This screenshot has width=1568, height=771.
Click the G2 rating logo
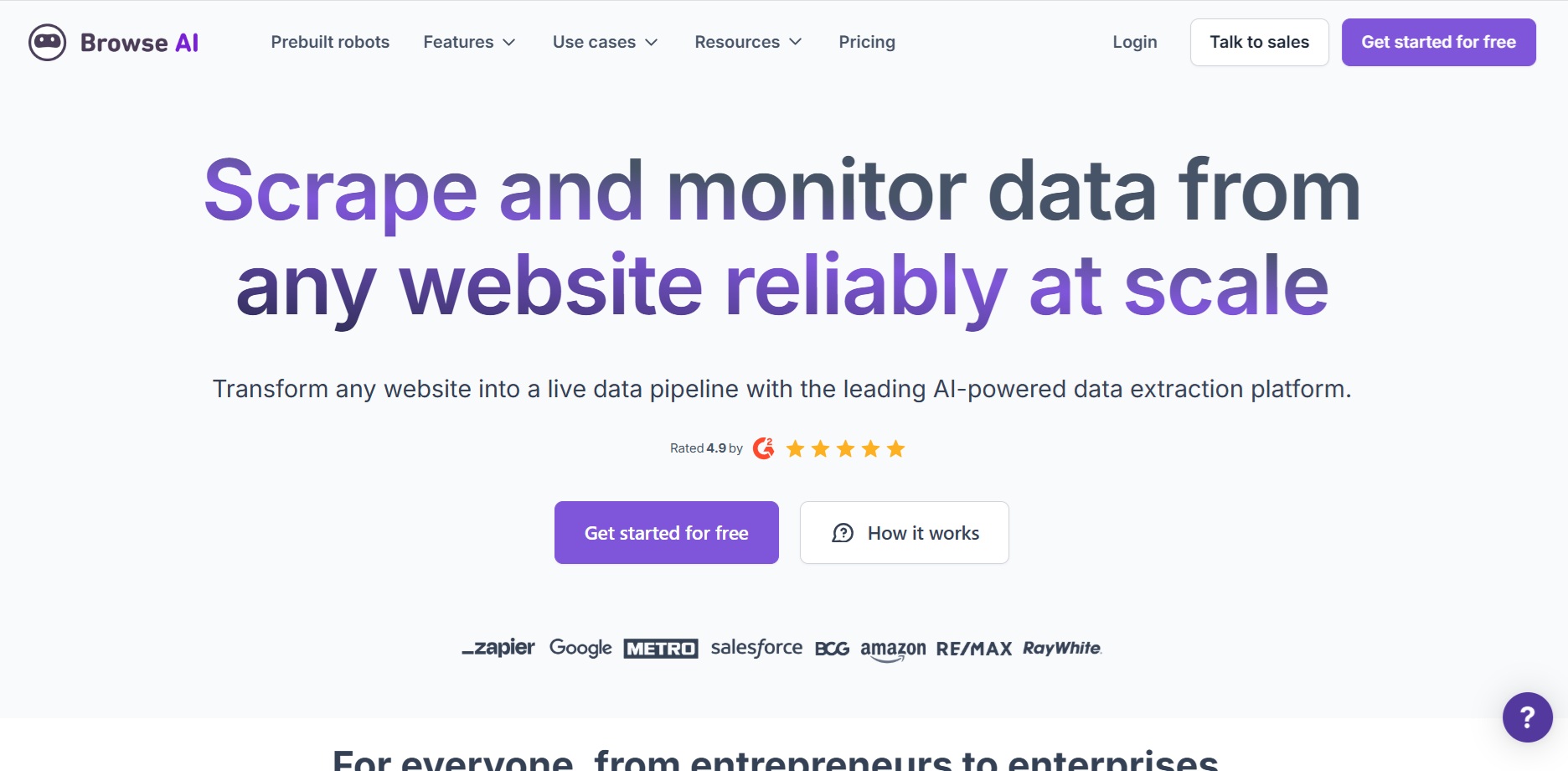tap(763, 448)
